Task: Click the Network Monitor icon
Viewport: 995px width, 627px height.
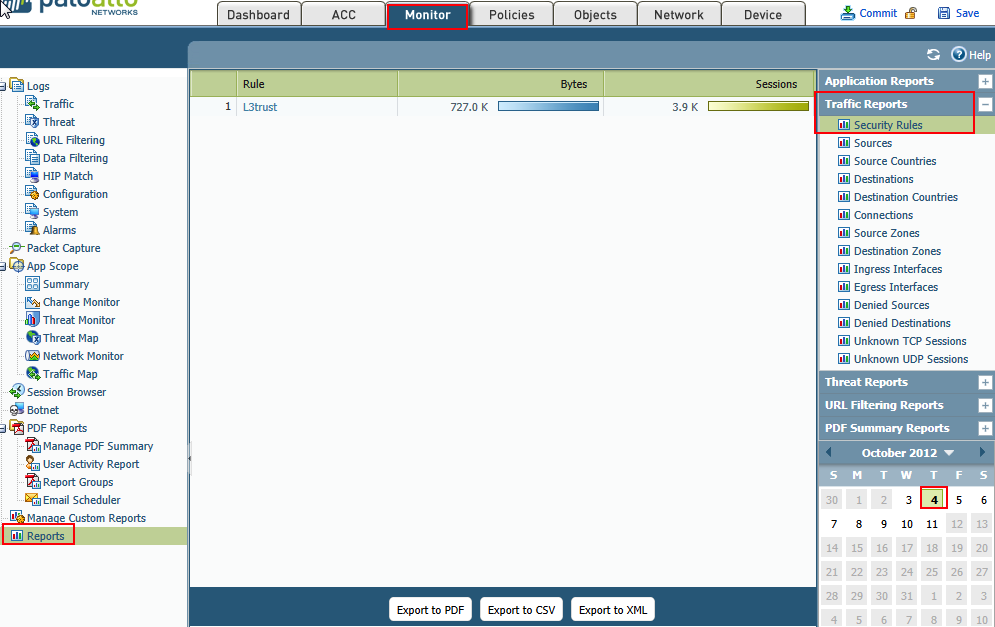Action: coord(32,355)
